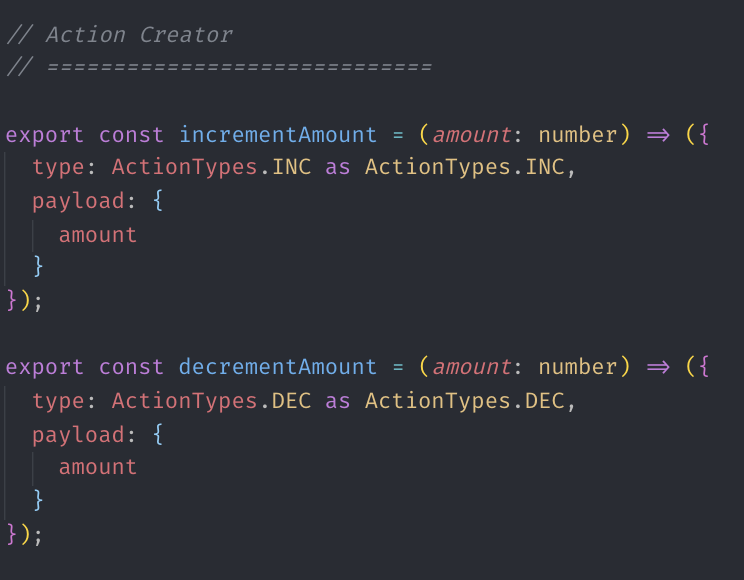Click red "ActionTypes" before ".INC as"
Screen dimensions: 744x580
click(x=185, y=168)
